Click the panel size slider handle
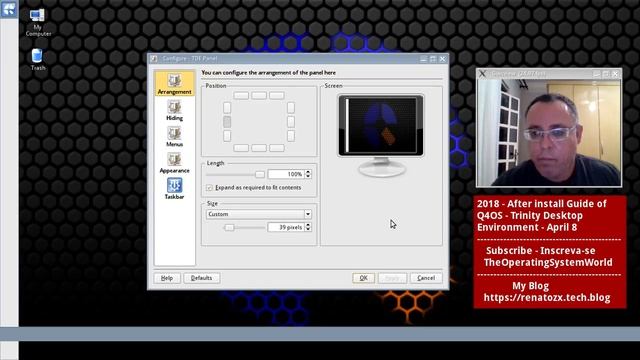The width and height of the screenshot is (640, 360). [229, 227]
